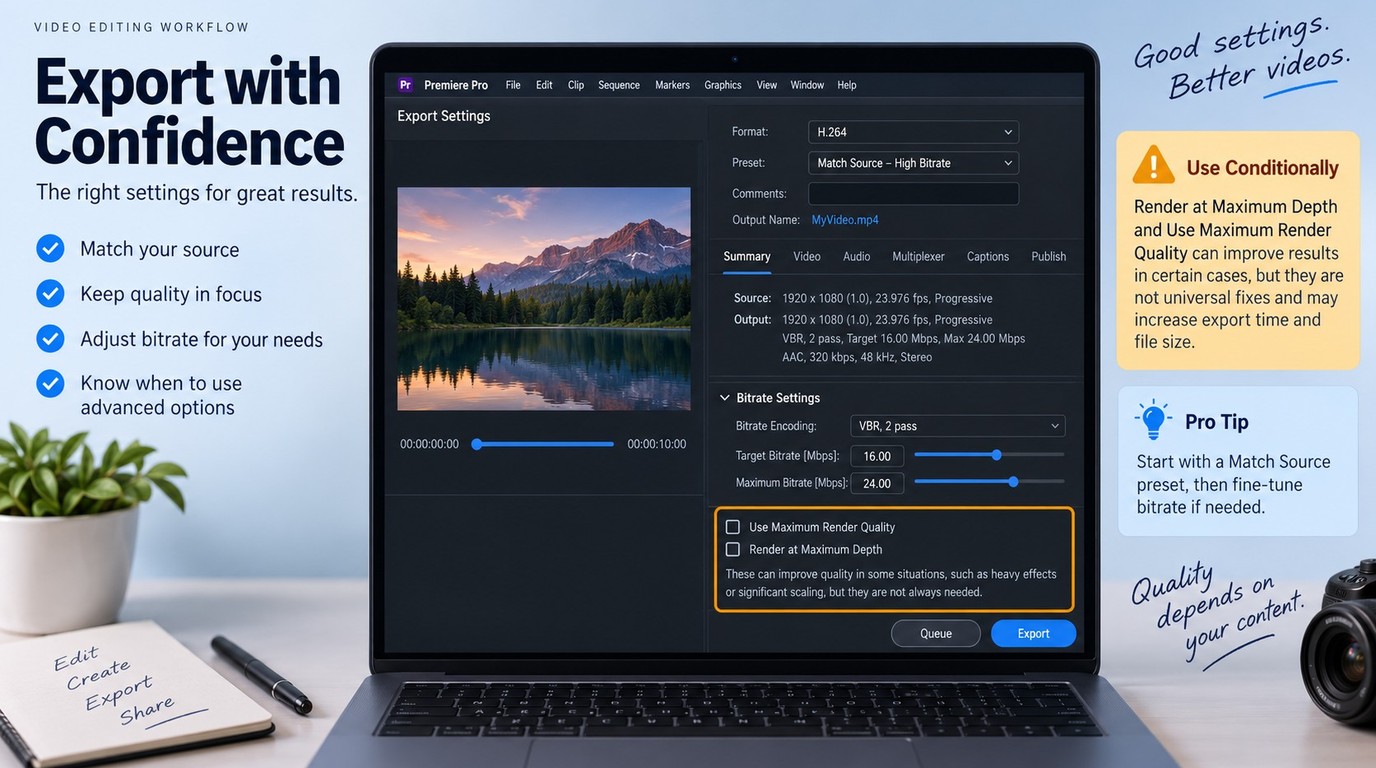Image resolution: width=1376 pixels, height=768 pixels.
Task: Open the Format dropdown showing H.264
Action: coord(913,132)
